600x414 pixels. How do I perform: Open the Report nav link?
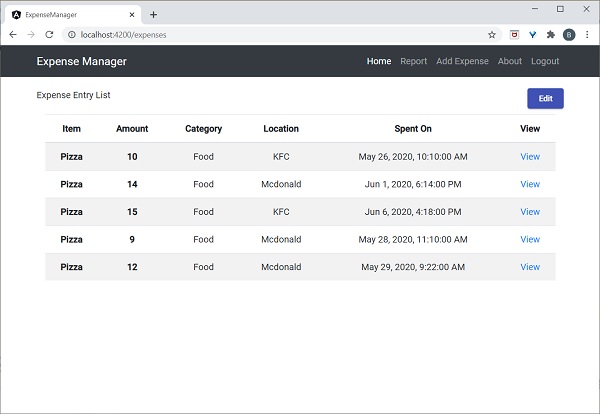click(x=414, y=61)
